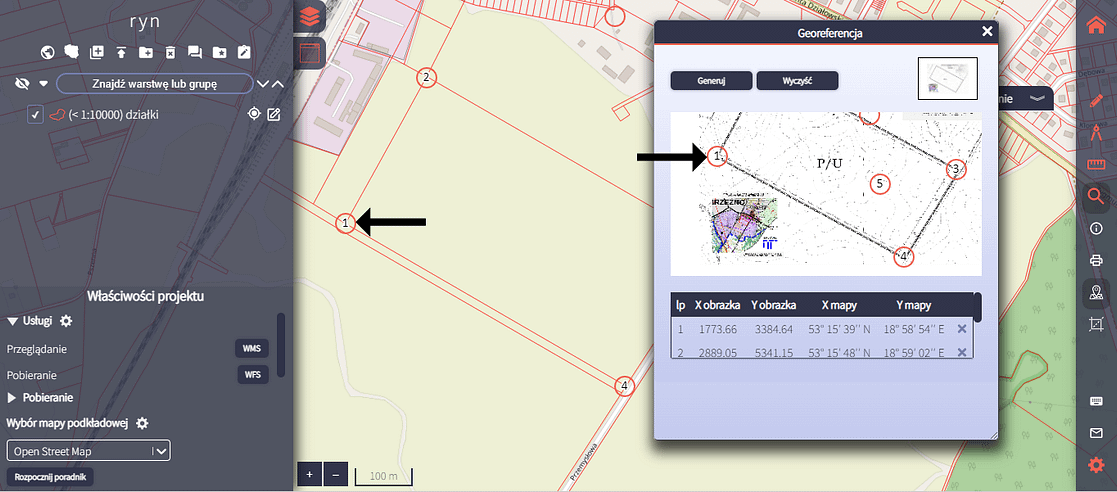The height and width of the screenshot is (492, 1117).
Task: Collapse the Usługi section triangle
Action: 12,321
